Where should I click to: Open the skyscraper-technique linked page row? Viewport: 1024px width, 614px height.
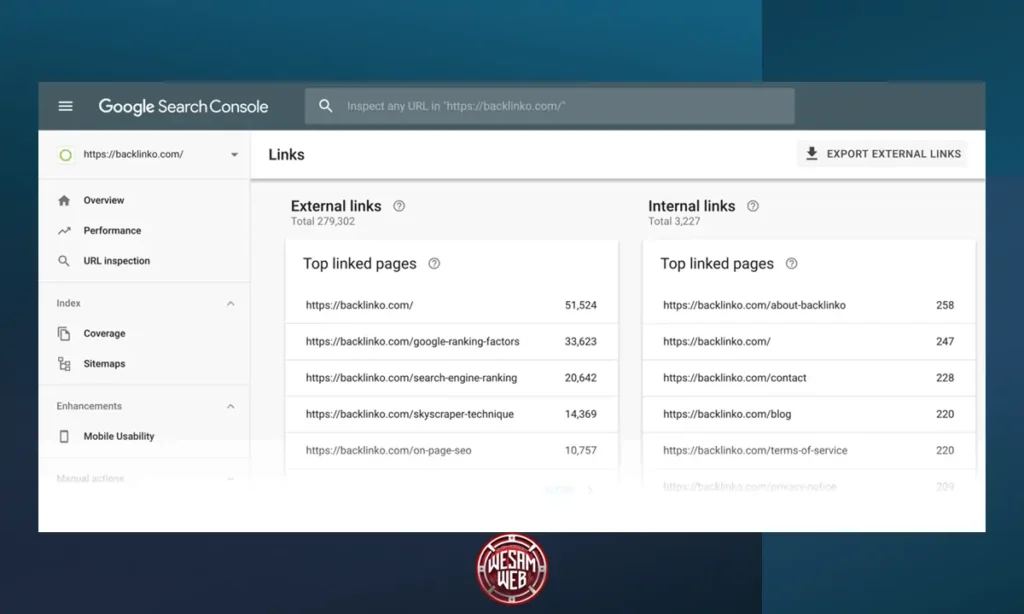click(x=410, y=414)
